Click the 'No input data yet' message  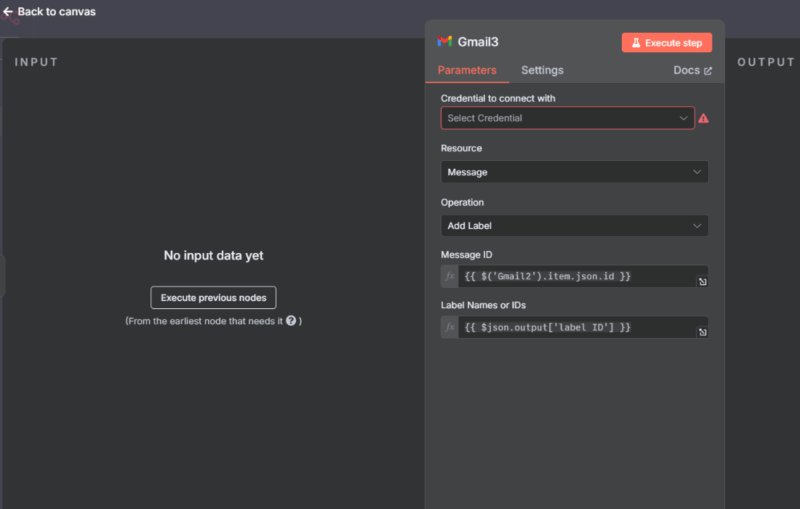pos(213,256)
